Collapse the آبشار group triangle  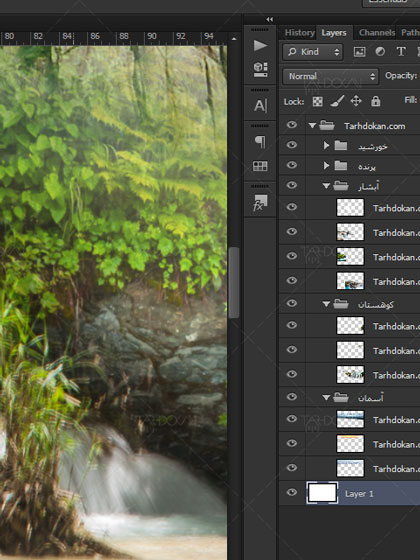(326, 186)
